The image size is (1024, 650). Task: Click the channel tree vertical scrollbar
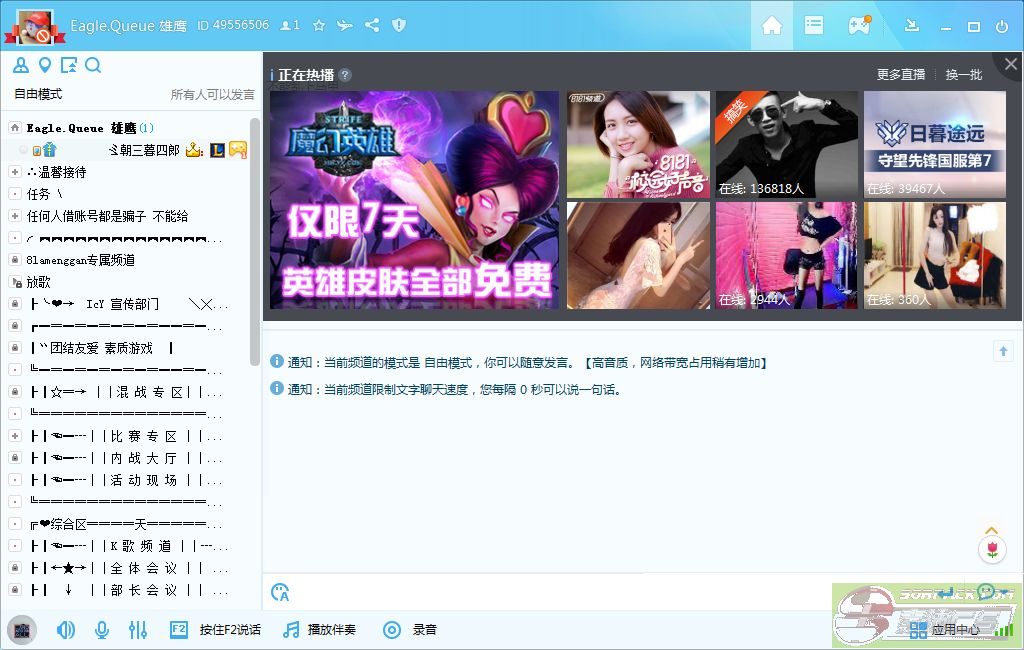coord(255,242)
